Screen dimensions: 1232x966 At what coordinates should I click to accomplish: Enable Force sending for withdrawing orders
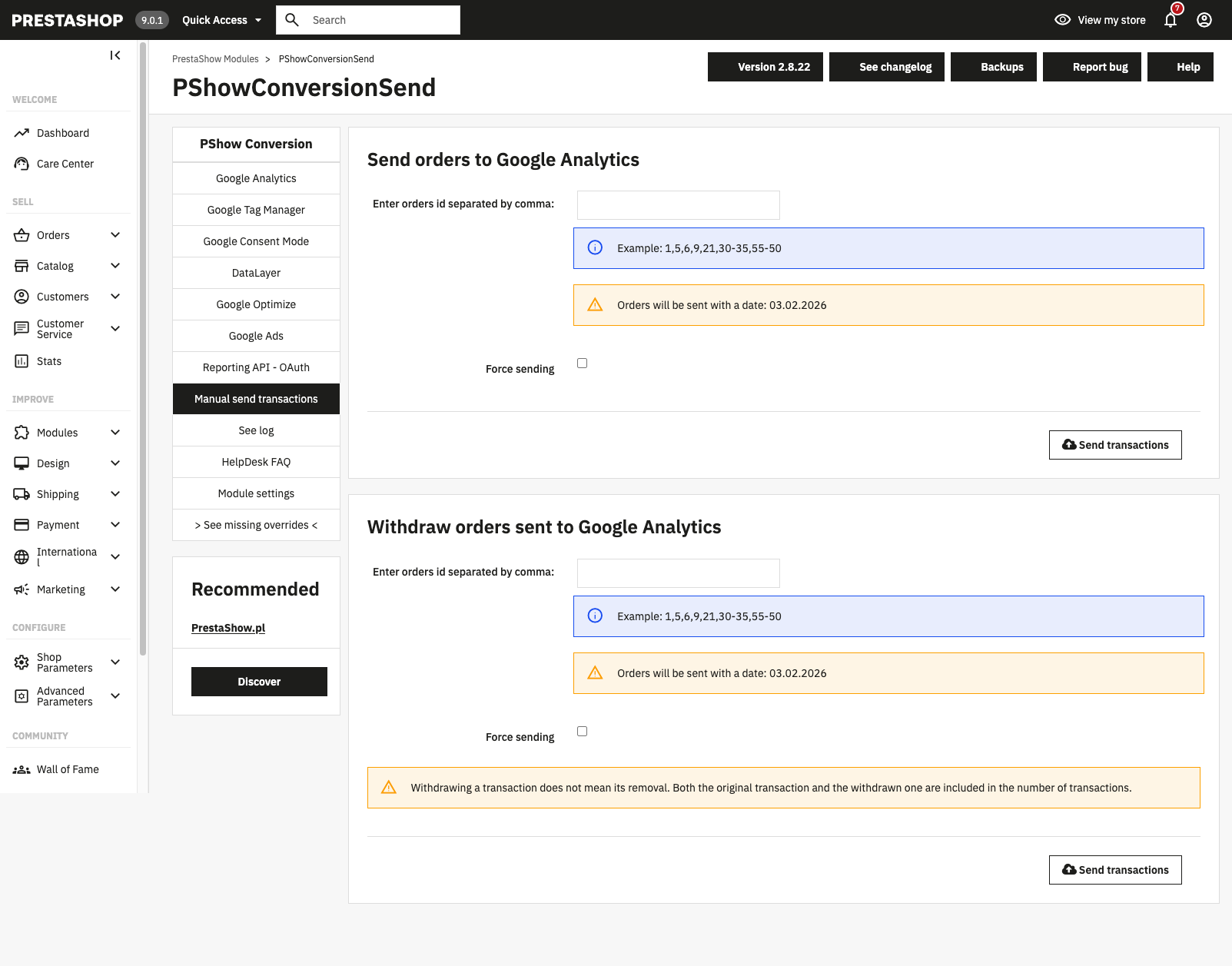tap(582, 732)
